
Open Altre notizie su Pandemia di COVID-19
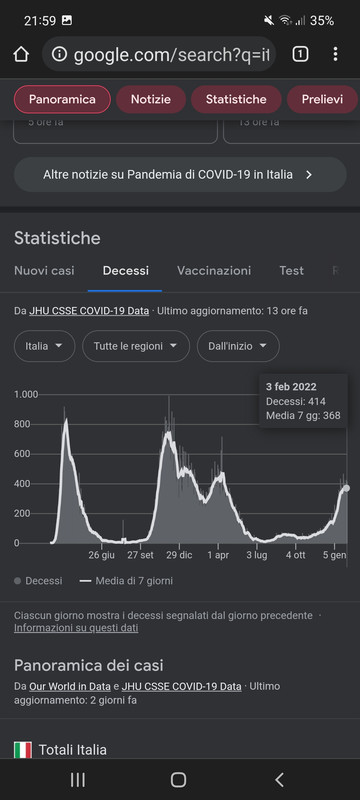pyautogui.click(x=180, y=174)
